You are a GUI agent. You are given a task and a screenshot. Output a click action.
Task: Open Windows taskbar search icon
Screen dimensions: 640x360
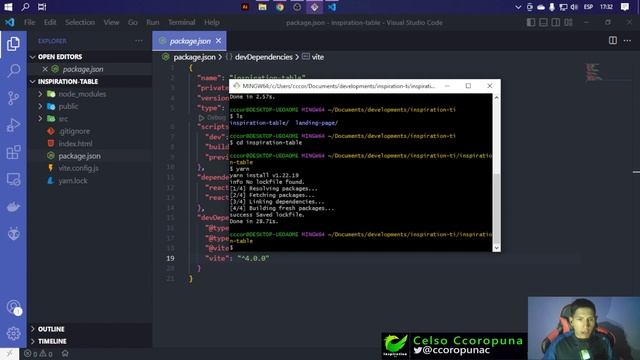tap(25, 7)
